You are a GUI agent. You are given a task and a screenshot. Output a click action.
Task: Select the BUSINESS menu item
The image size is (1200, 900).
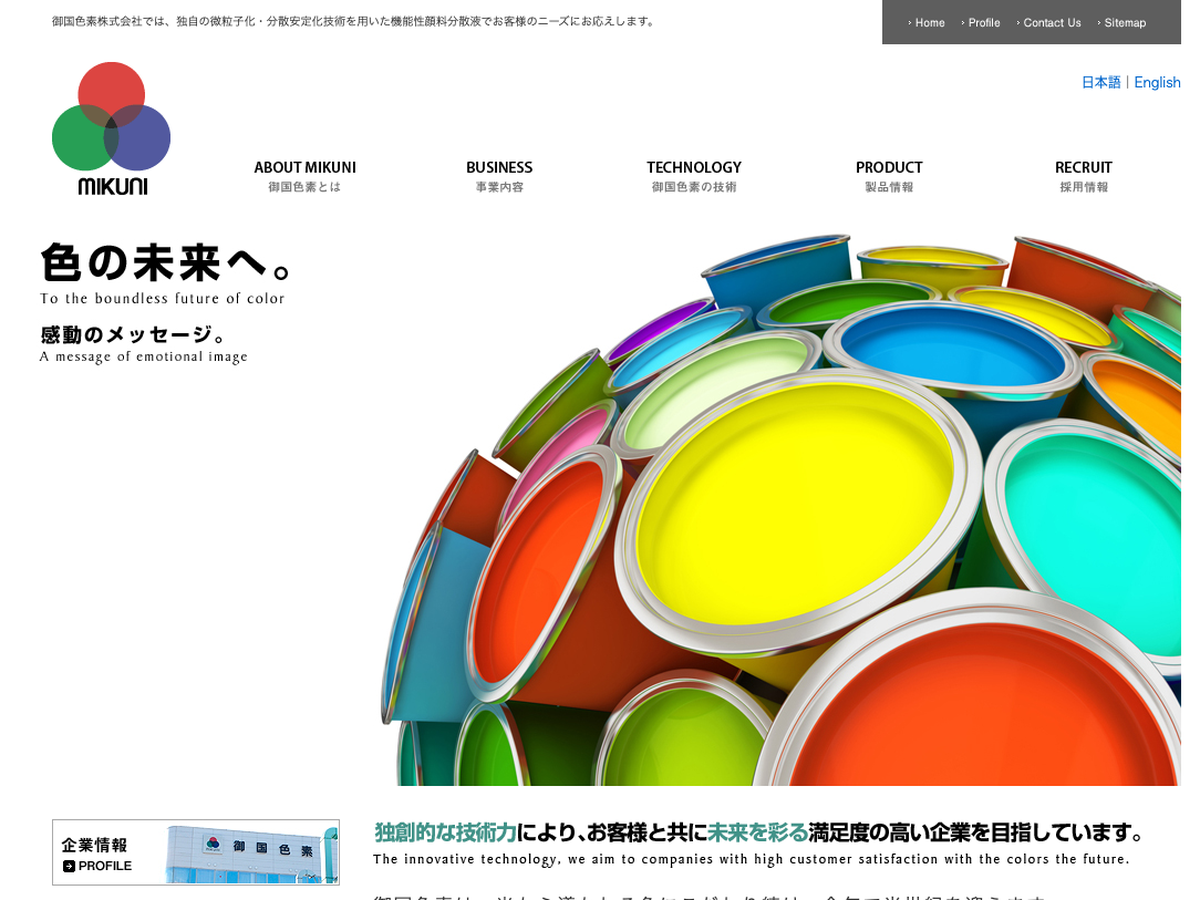tap(499, 175)
